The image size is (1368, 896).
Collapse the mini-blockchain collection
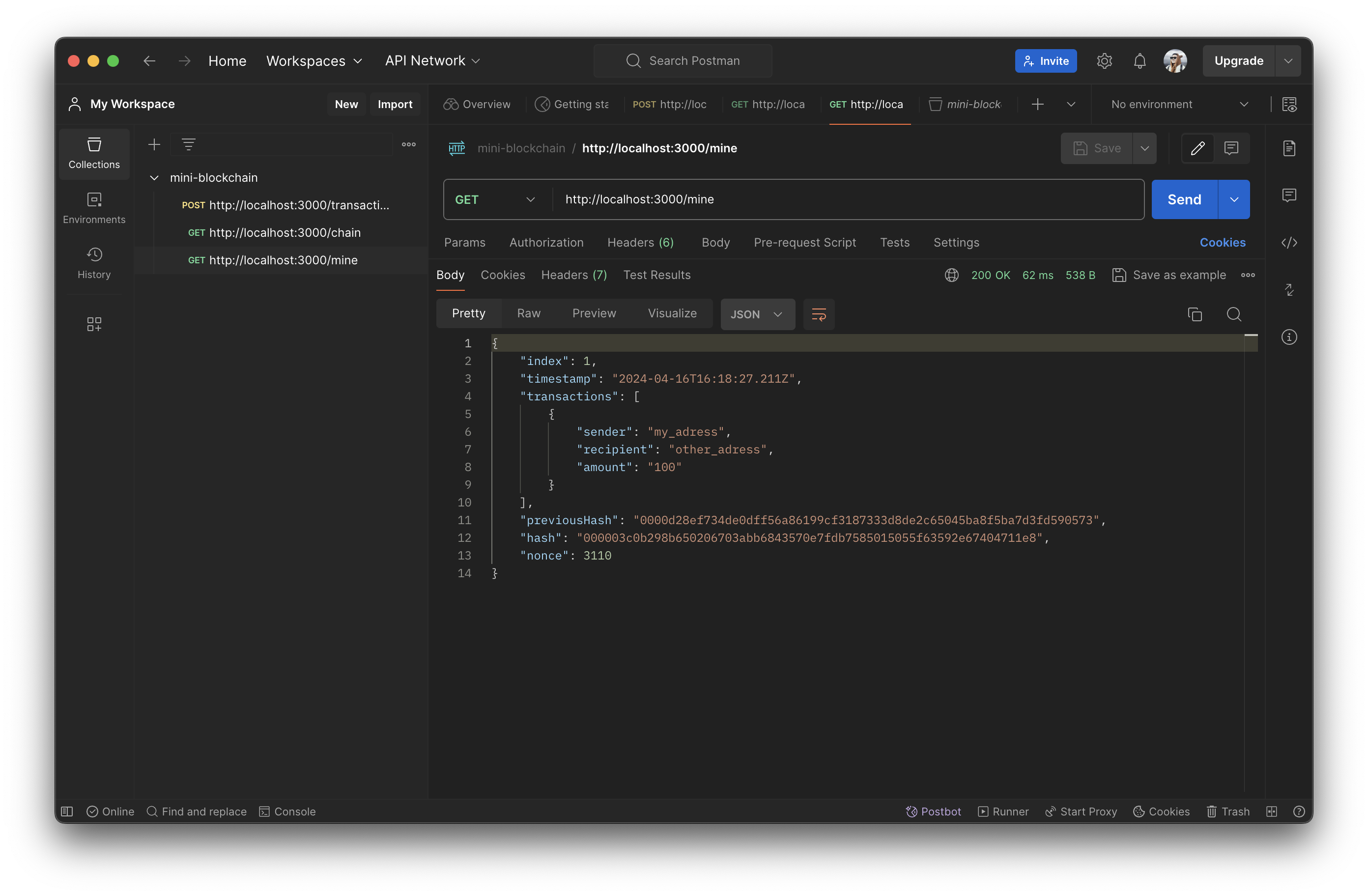(x=154, y=178)
